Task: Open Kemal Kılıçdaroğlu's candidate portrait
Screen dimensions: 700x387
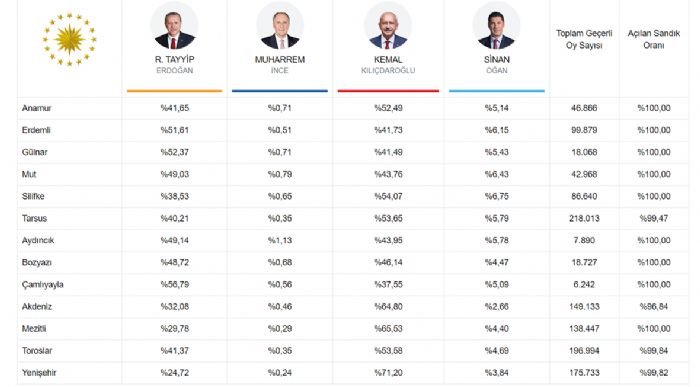Action: (x=388, y=26)
